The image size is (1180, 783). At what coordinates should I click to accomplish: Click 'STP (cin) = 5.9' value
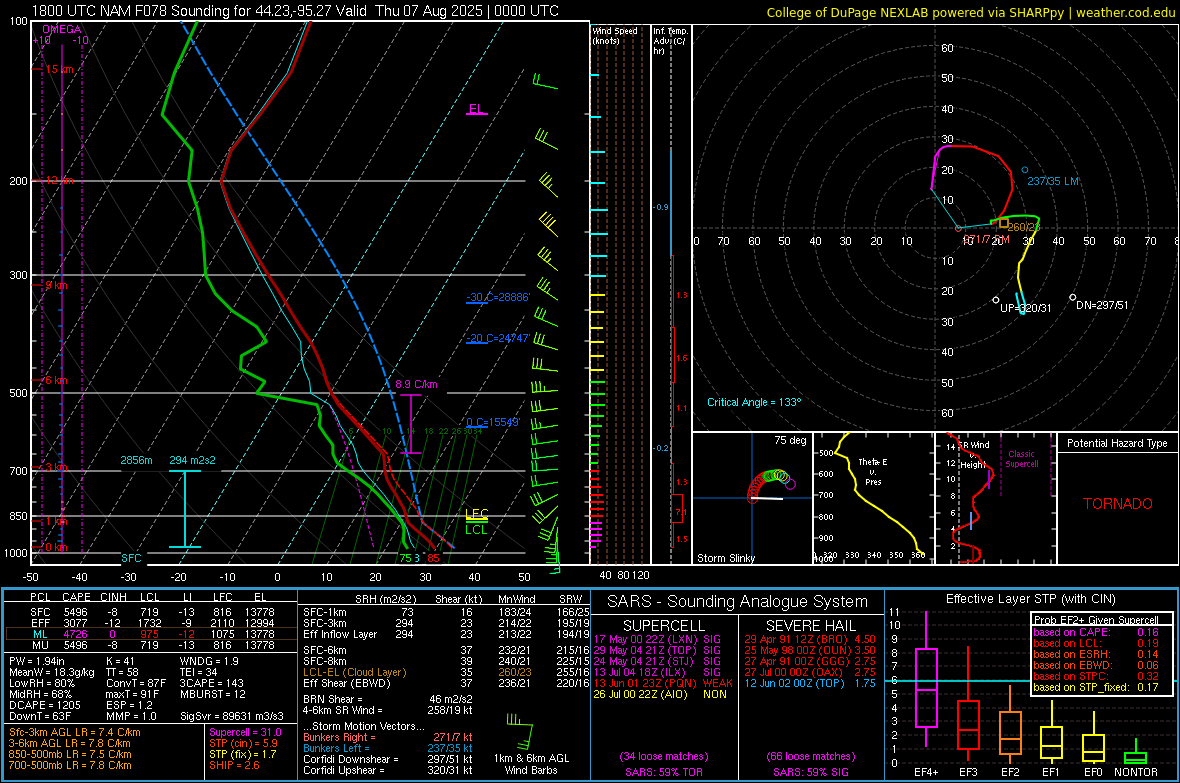coord(243,743)
